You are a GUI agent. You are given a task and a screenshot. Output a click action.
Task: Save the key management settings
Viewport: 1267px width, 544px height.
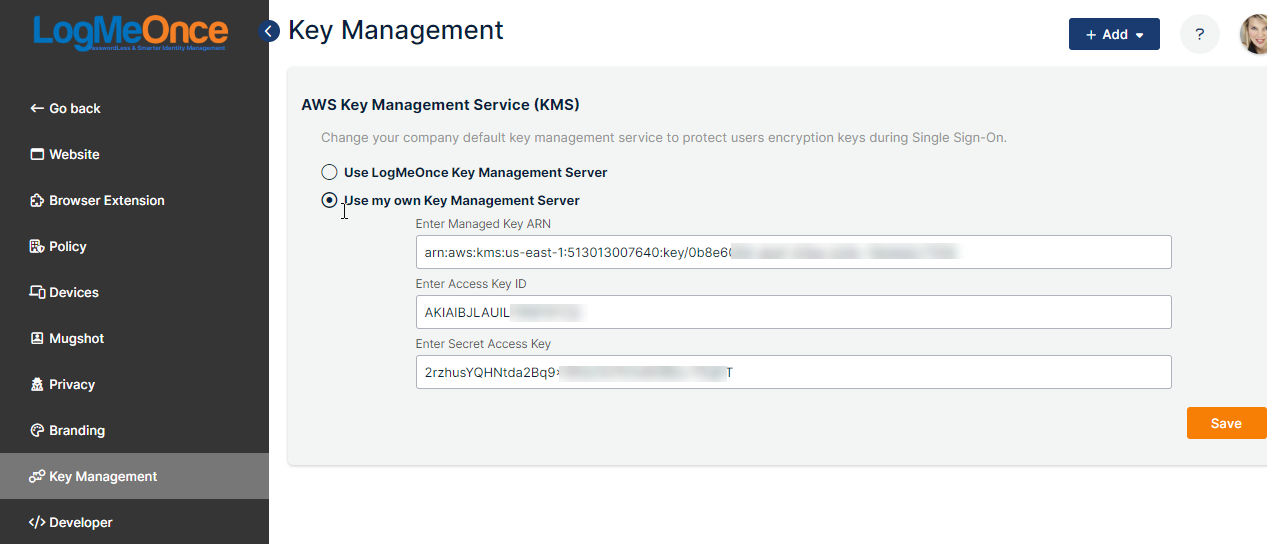click(x=1226, y=423)
